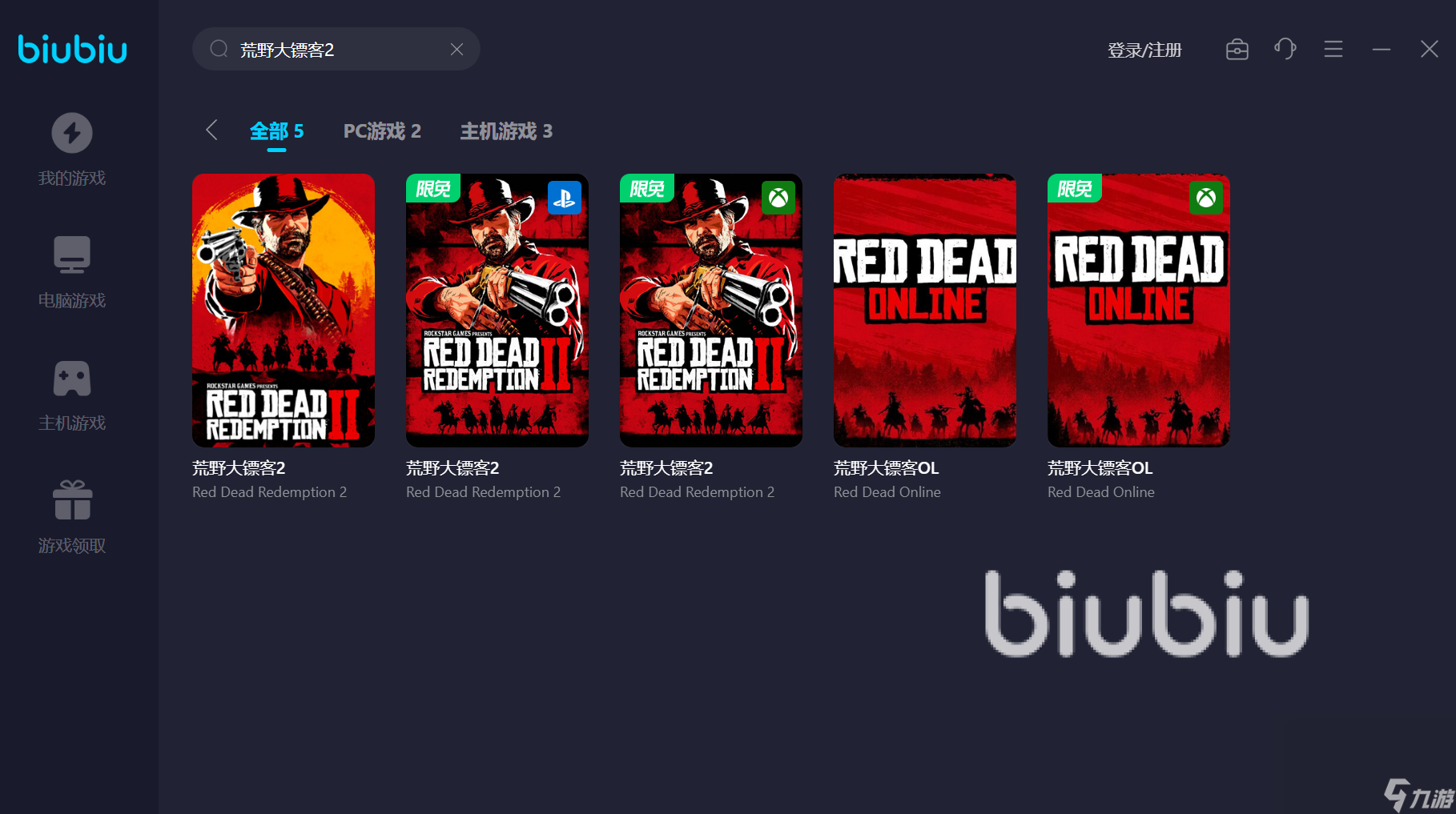Switch to 主机游戏 3 tab
This screenshot has height=814, width=1456.
(x=506, y=131)
